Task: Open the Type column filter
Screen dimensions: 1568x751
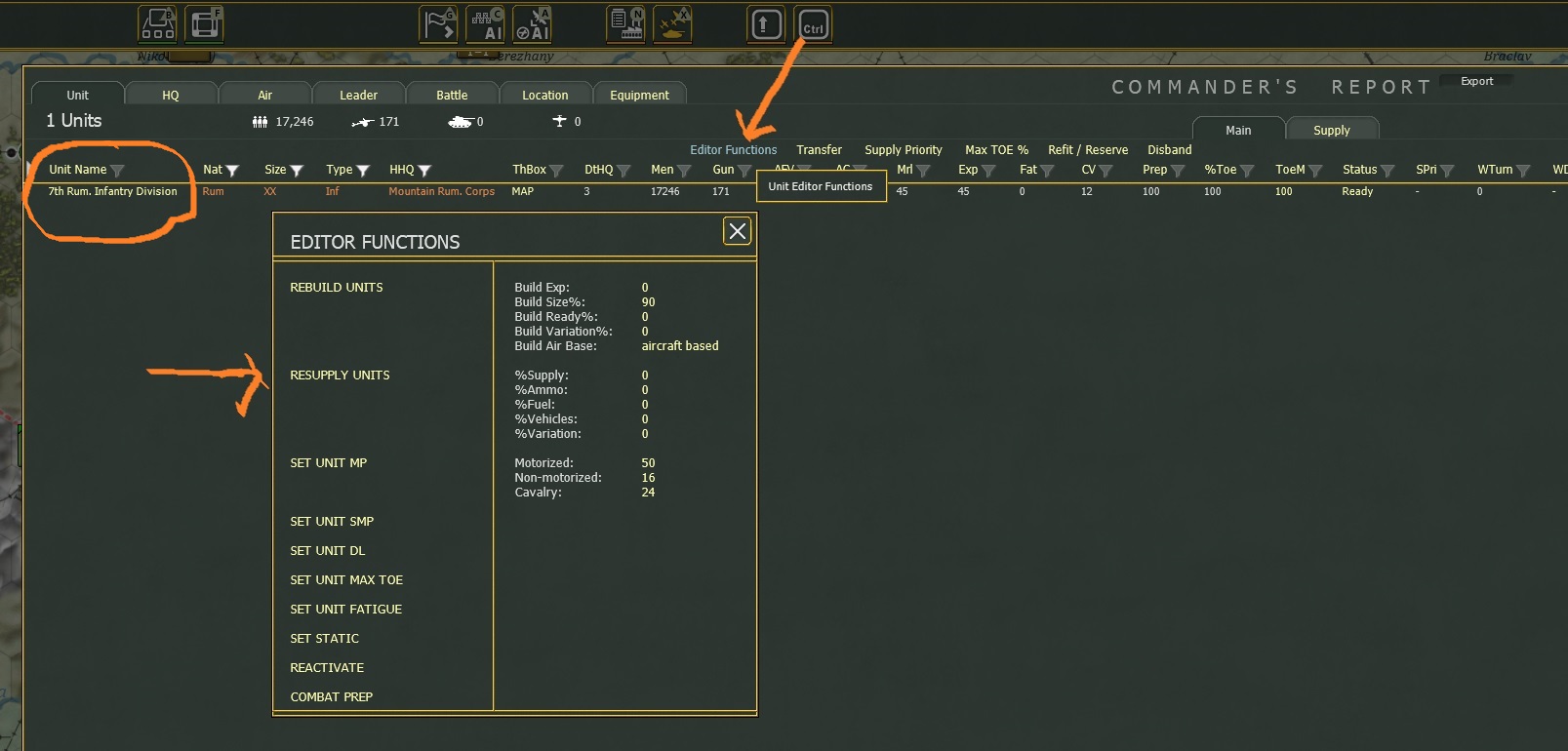Action: click(x=363, y=171)
